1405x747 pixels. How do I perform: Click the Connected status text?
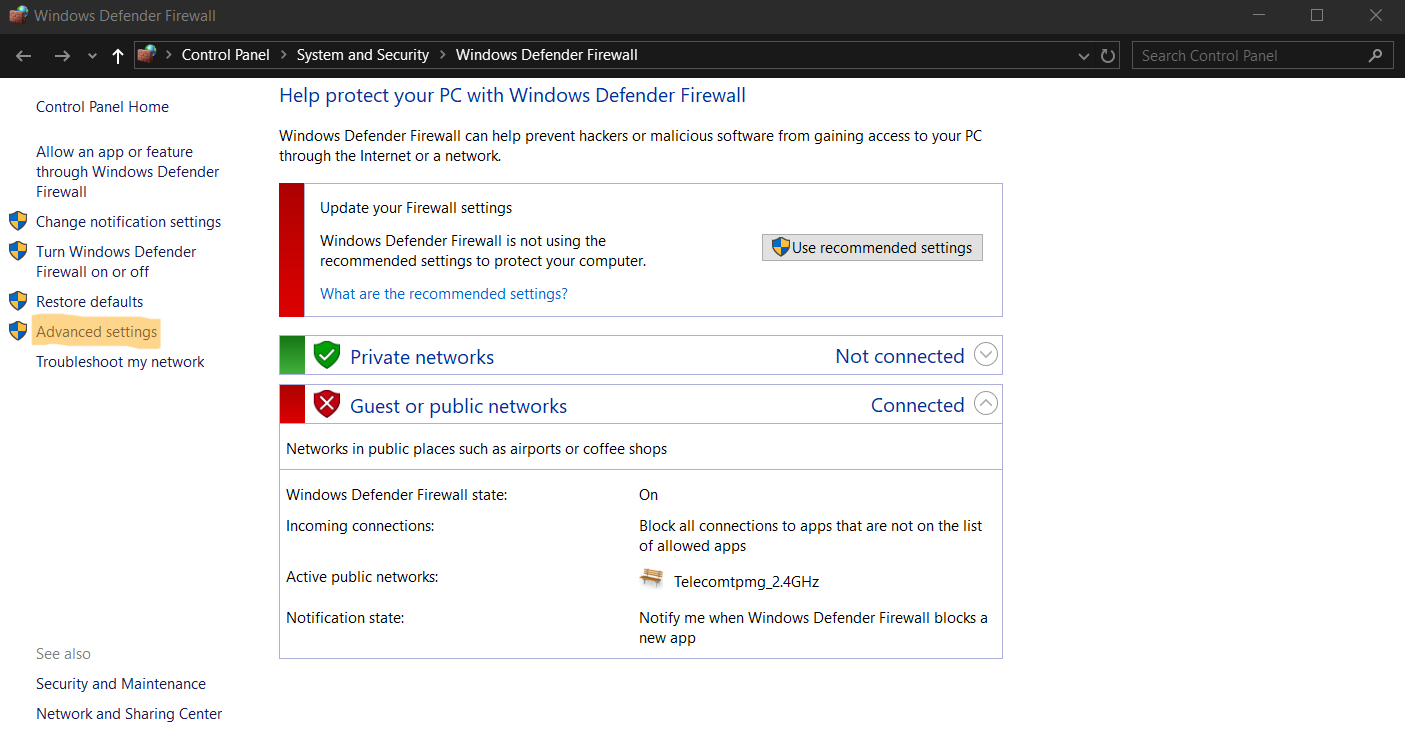918,405
